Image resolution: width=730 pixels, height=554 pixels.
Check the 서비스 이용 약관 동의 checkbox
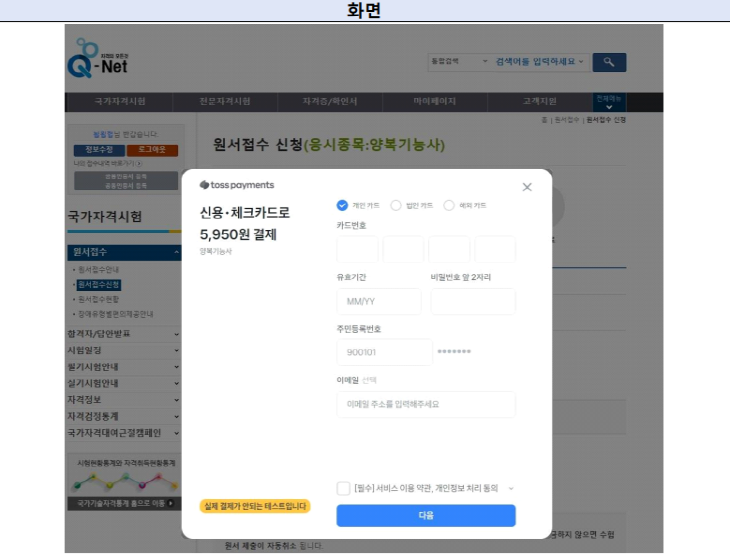(343, 488)
